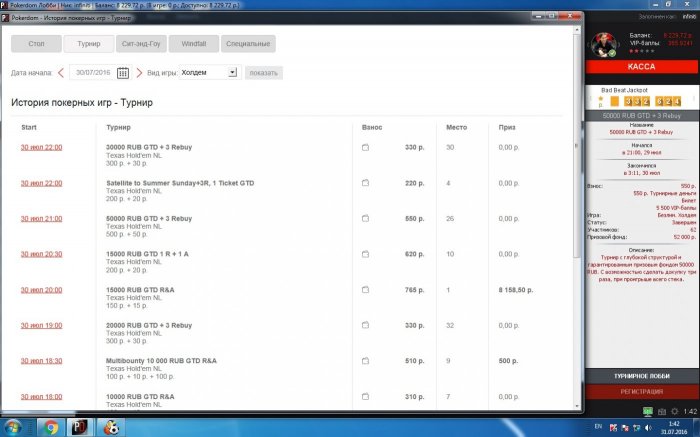Image resolution: width=700 pixels, height=437 pixels.
Task: Click tournament name 15000 RUB GTD R&A
Action: click(x=140, y=290)
